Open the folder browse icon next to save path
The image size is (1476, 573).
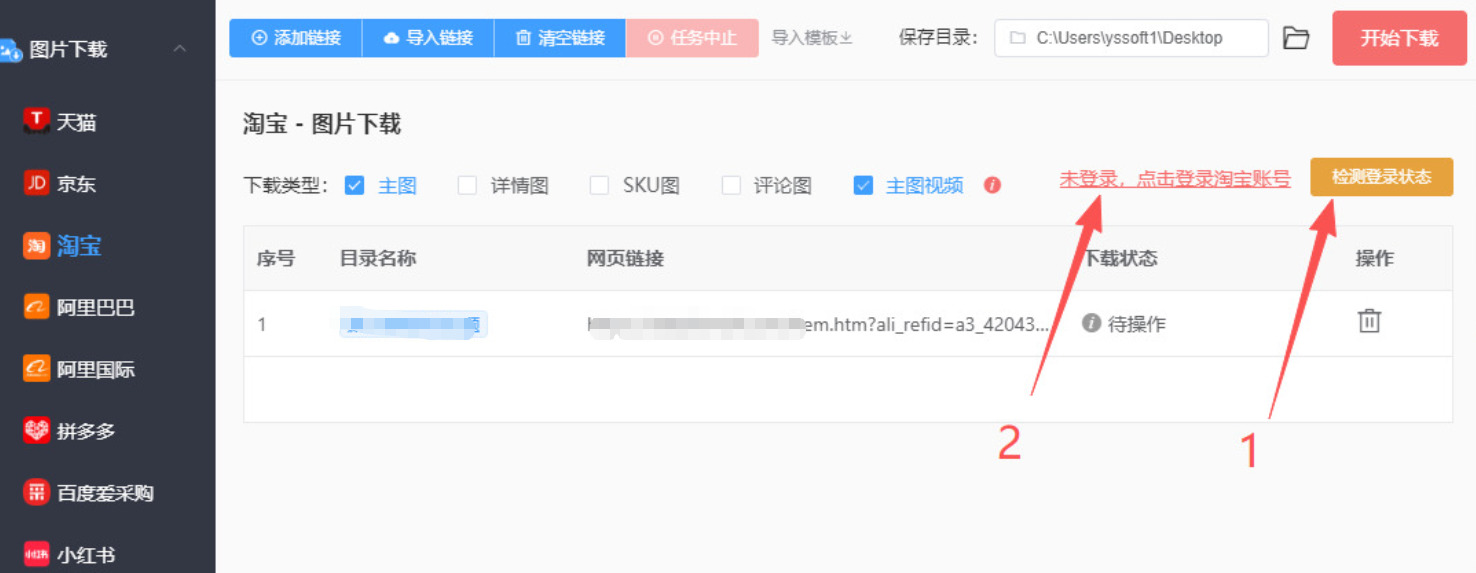click(x=1296, y=38)
